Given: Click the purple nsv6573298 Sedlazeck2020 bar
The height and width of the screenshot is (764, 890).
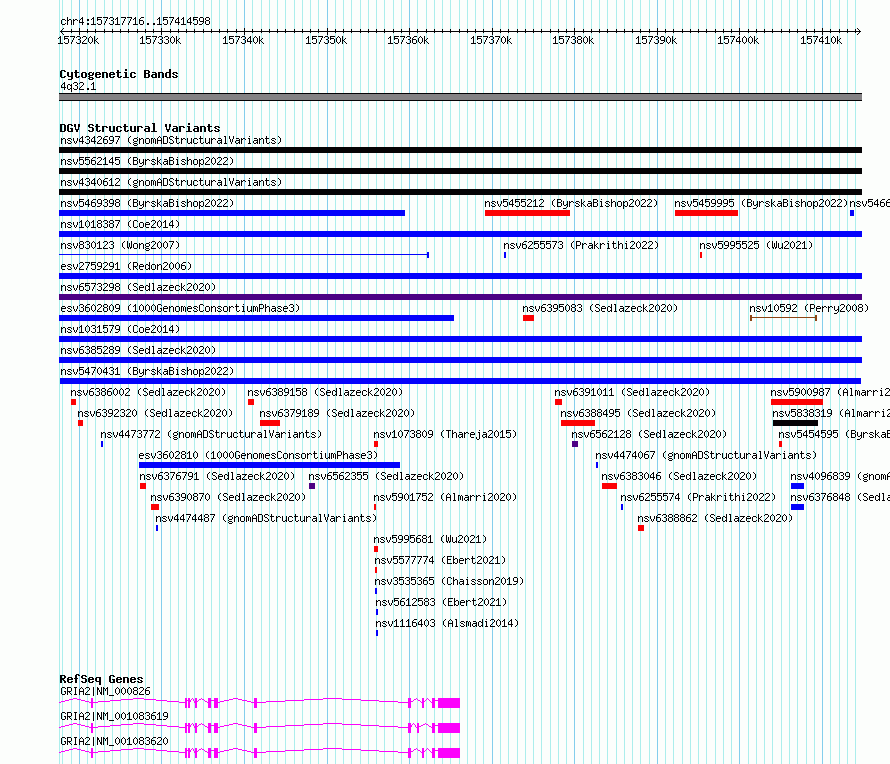Looking at the screenshot, I should (x=460, y=297).
